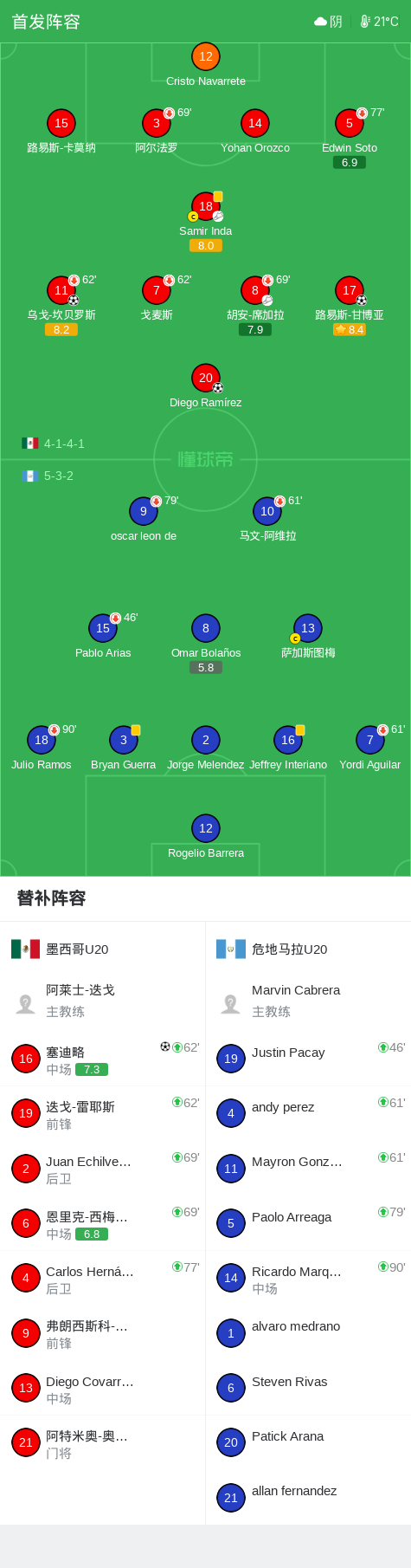Viewport: 411px width, 1568px height.
Task: Select Omar Bolaños's number 8 player icon
Action: coord(206,628)
